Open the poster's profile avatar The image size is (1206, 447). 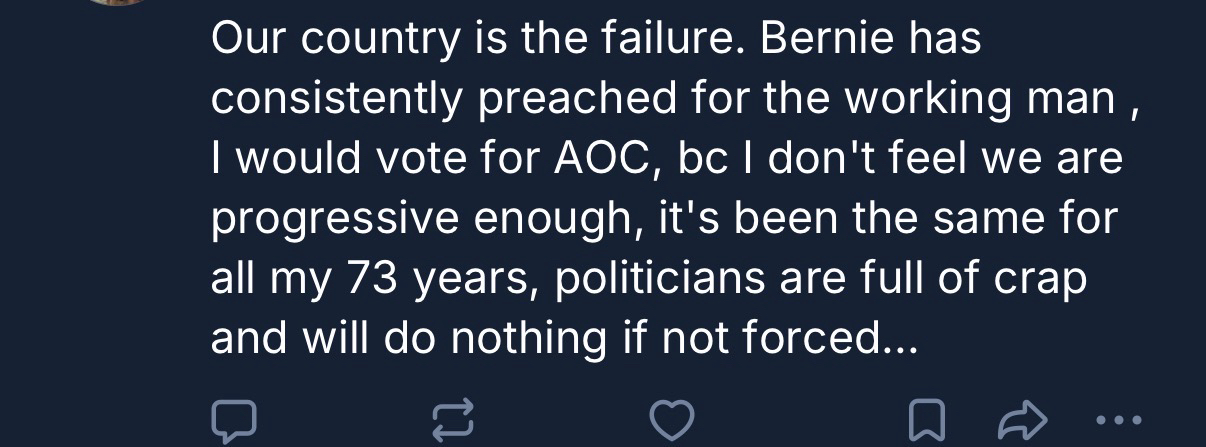[x=116, y=3]
